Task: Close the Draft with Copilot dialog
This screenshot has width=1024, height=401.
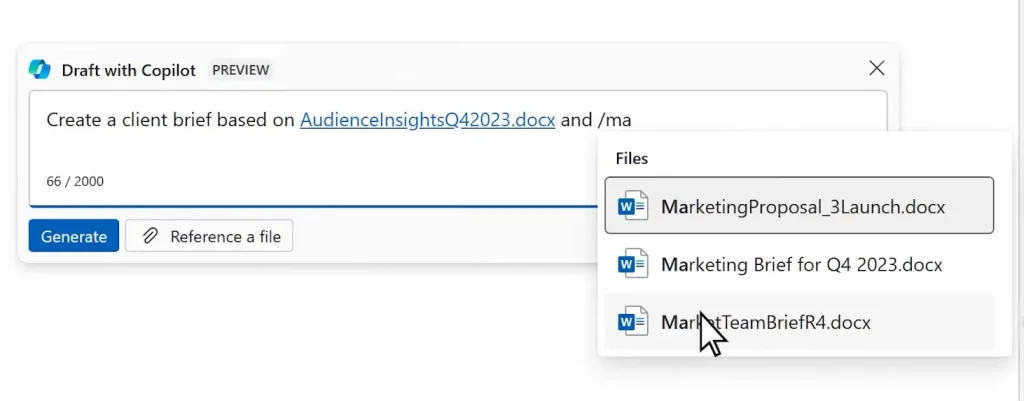Action: tap(876, 68)
